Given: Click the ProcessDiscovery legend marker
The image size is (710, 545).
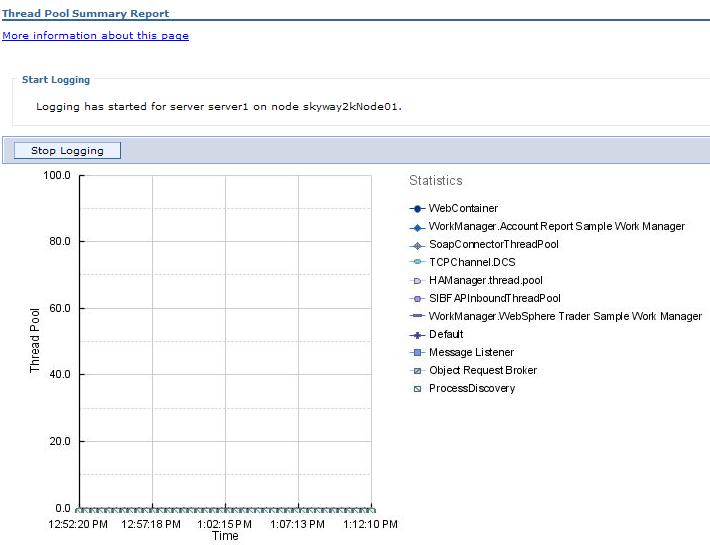Looking at the screenshot, I should point(417,388).
